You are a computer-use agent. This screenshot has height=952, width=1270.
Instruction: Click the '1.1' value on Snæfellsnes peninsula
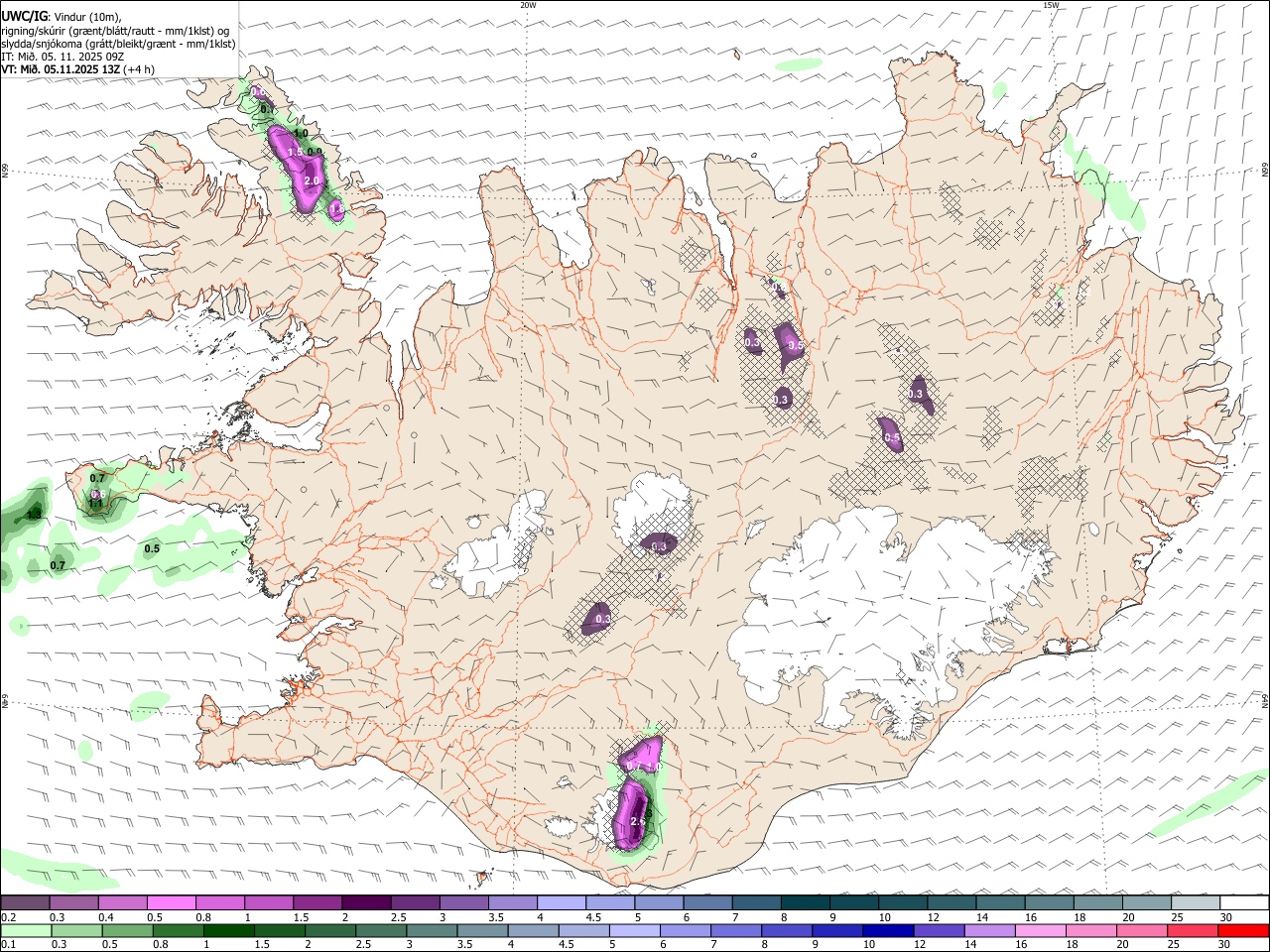96,504
